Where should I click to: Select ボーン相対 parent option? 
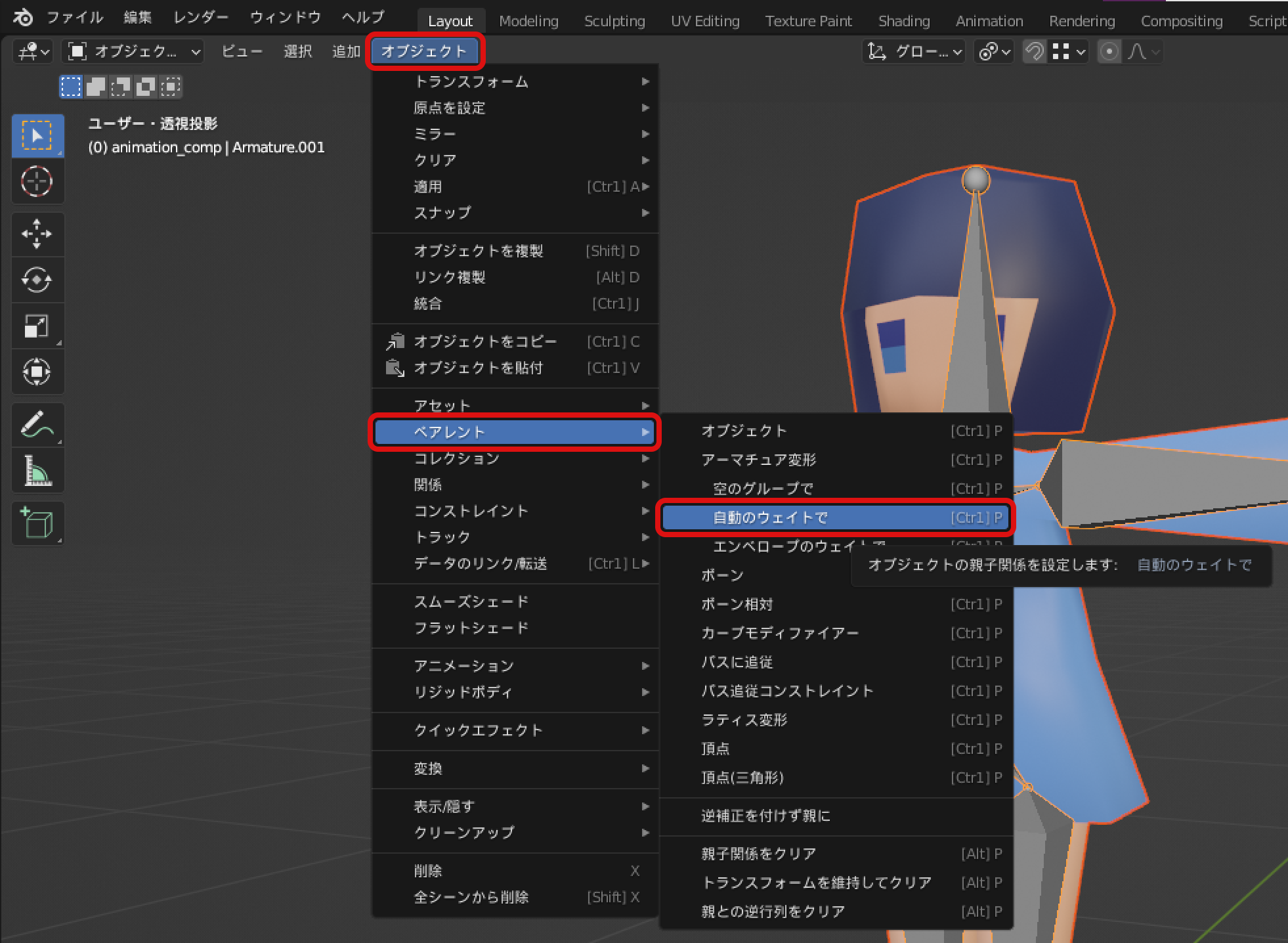click(x=836, y=604)
